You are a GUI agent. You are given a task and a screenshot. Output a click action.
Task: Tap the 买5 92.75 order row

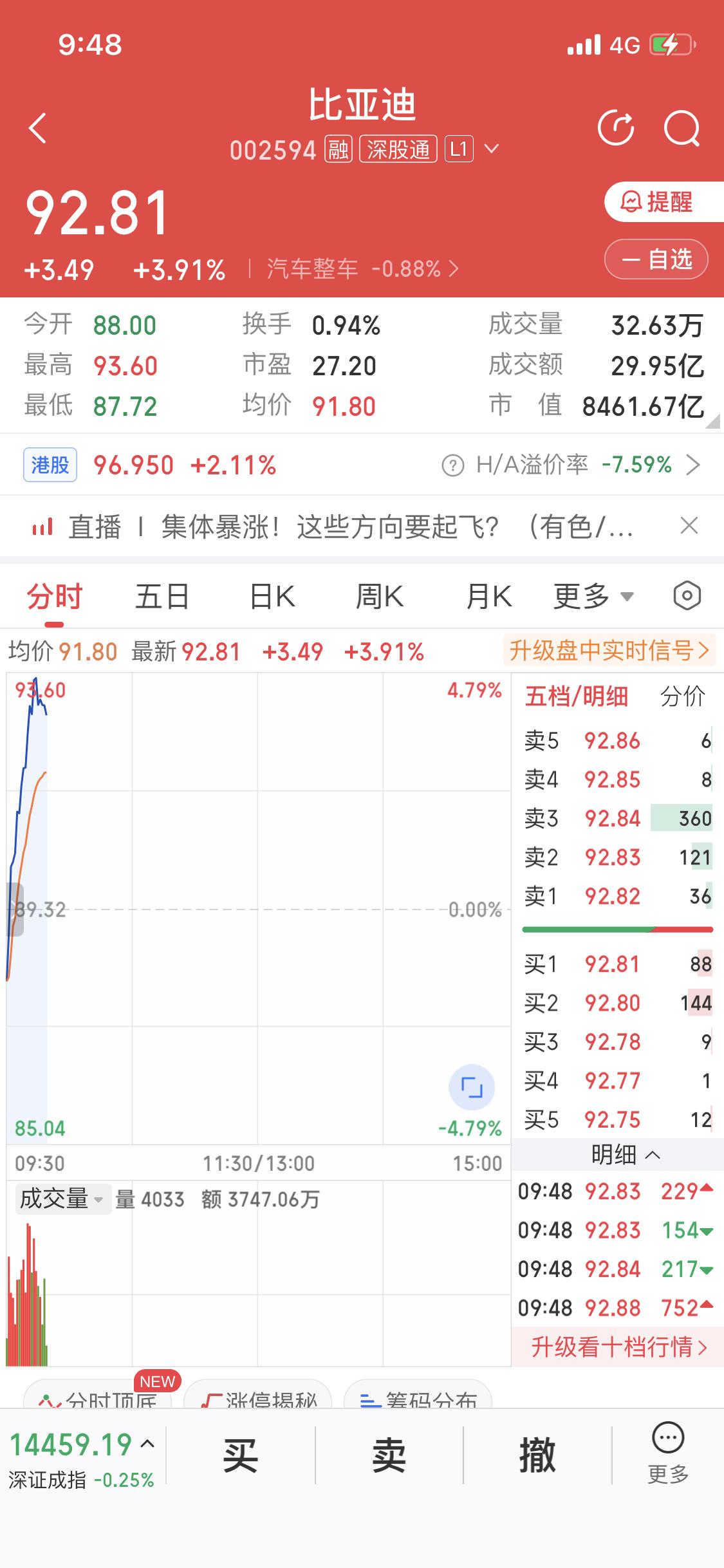pyautogui.click(x=618, y=1120)
